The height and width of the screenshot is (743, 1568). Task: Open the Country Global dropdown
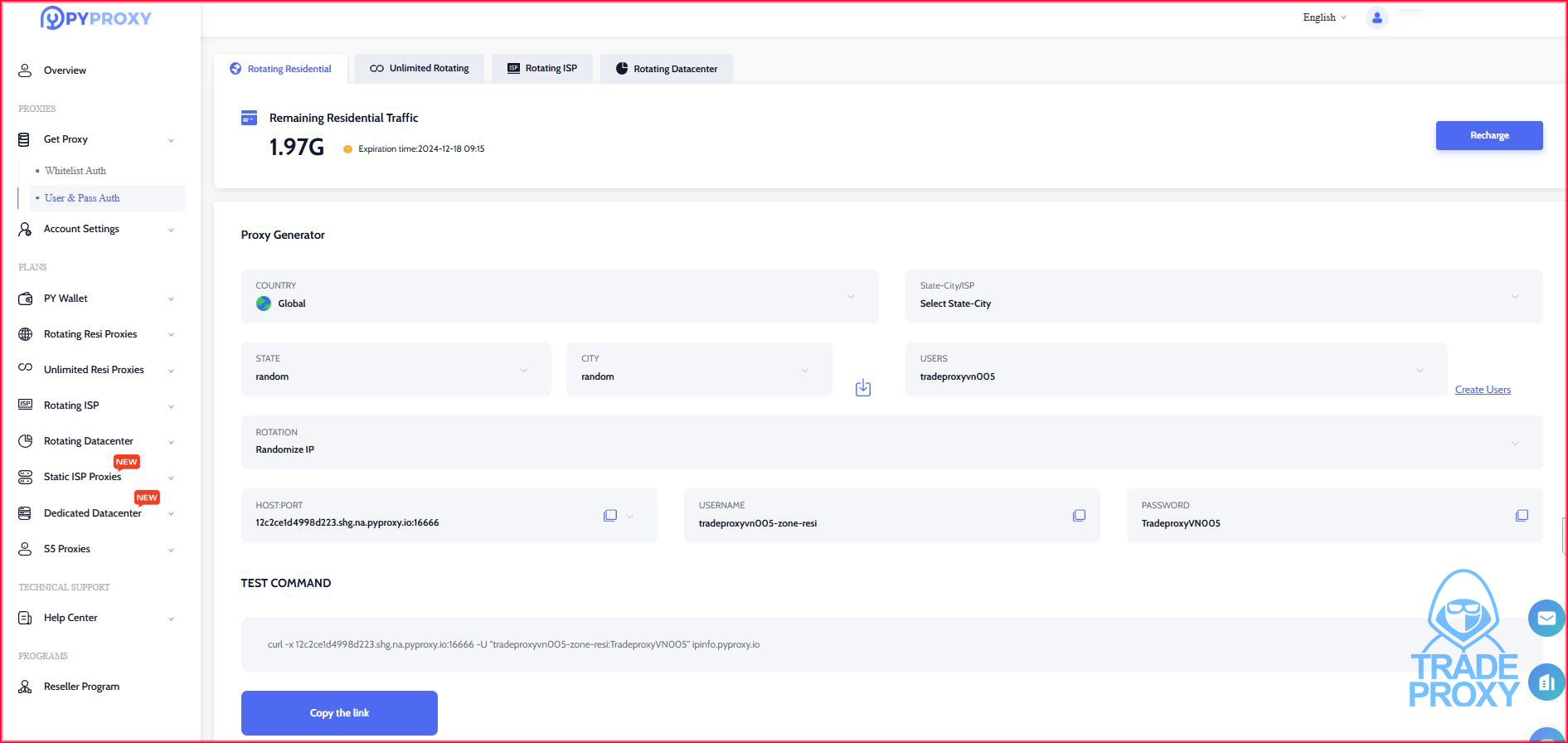560,296
